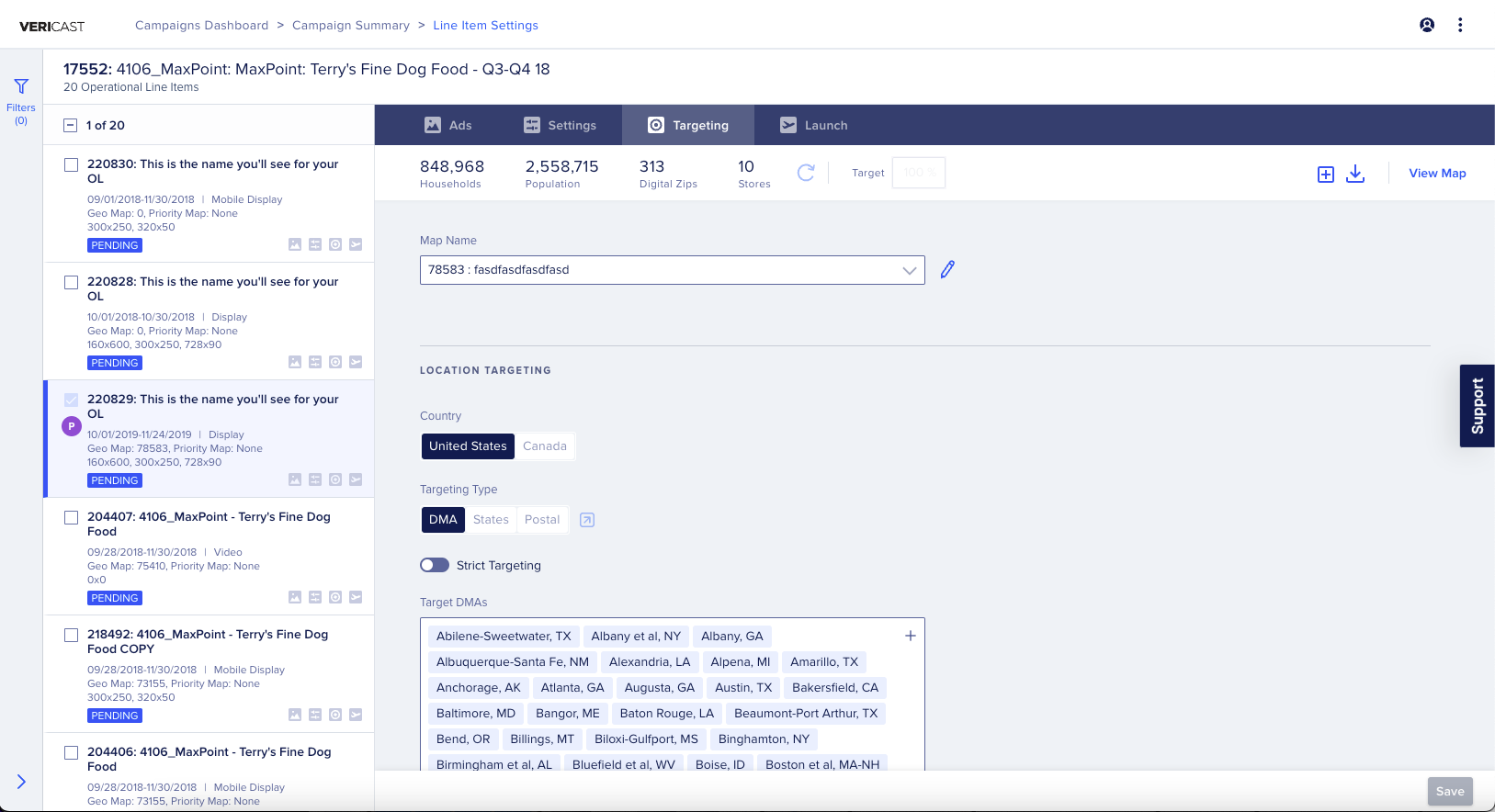
Task: Check the box for line item 218492
Action: (71, 636)
